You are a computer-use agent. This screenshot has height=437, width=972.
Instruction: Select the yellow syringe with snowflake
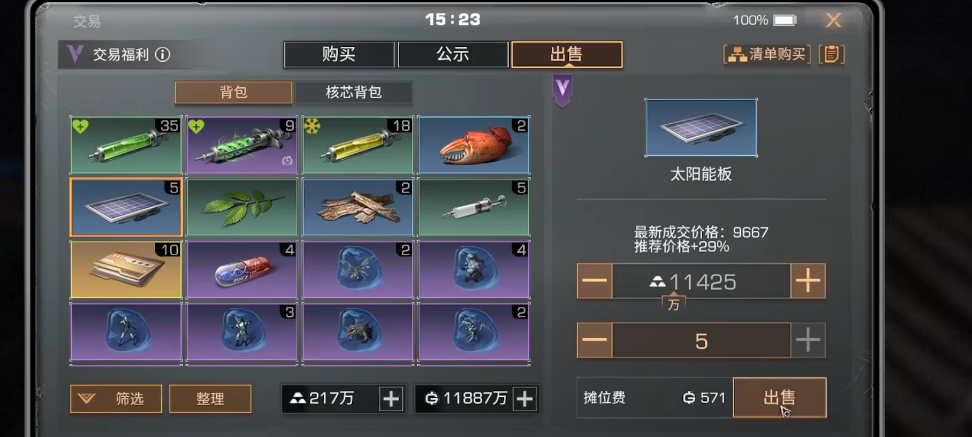pyautogui.click(x=358, y=144)
